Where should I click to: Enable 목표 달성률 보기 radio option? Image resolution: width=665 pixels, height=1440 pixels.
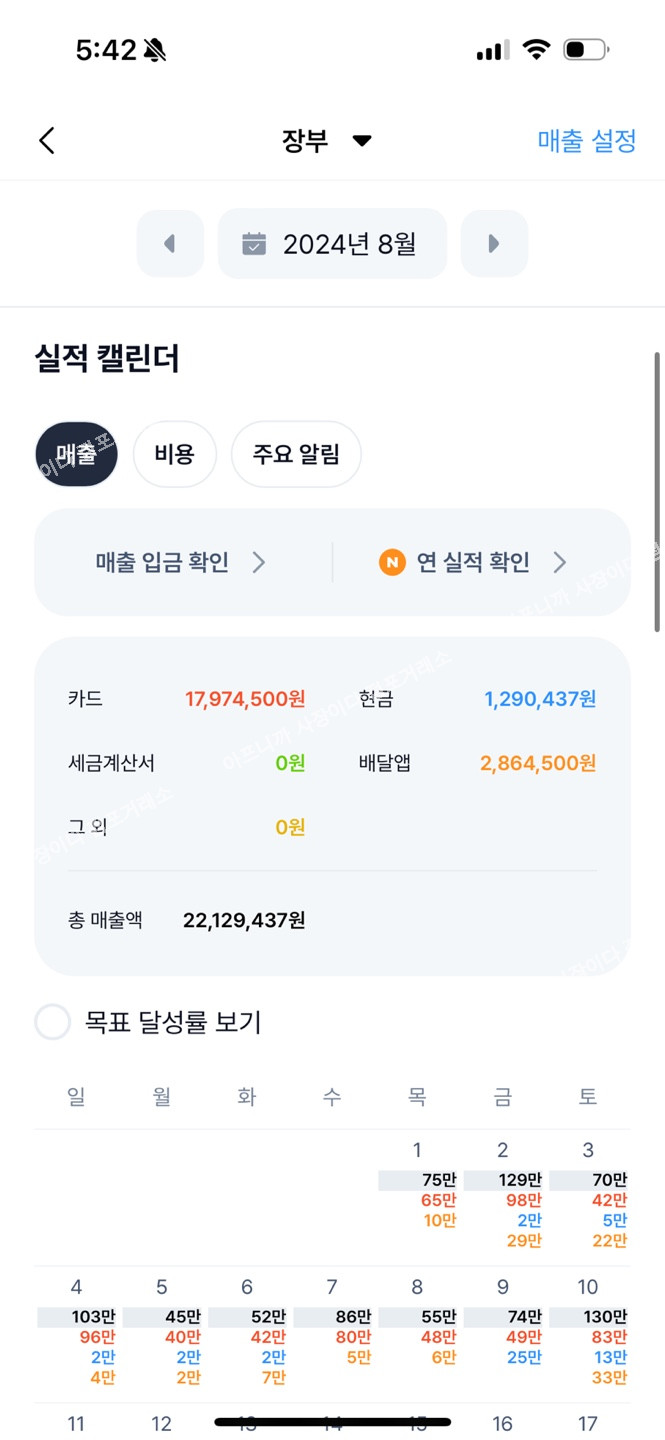[53, 1022]
